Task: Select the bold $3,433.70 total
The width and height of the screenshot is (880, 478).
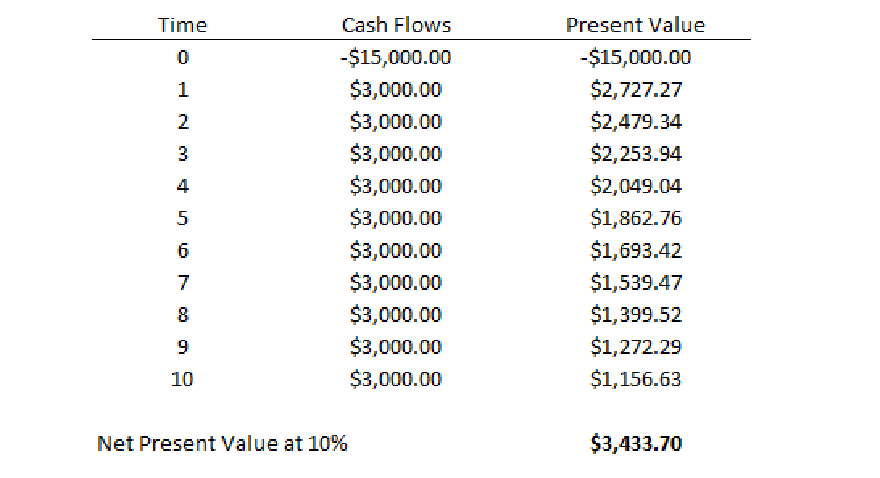Action: 636,443
